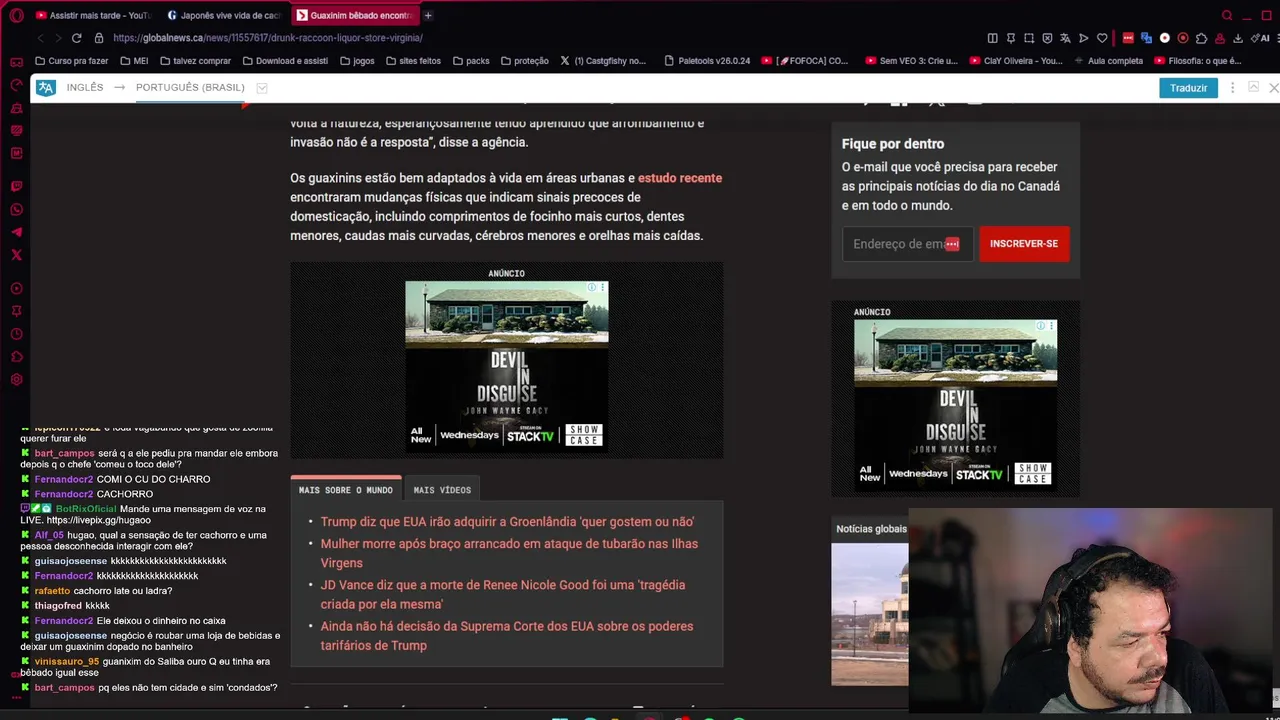
Task: Open the ad blocker shield icon
Action: [x=1047, y=38]
